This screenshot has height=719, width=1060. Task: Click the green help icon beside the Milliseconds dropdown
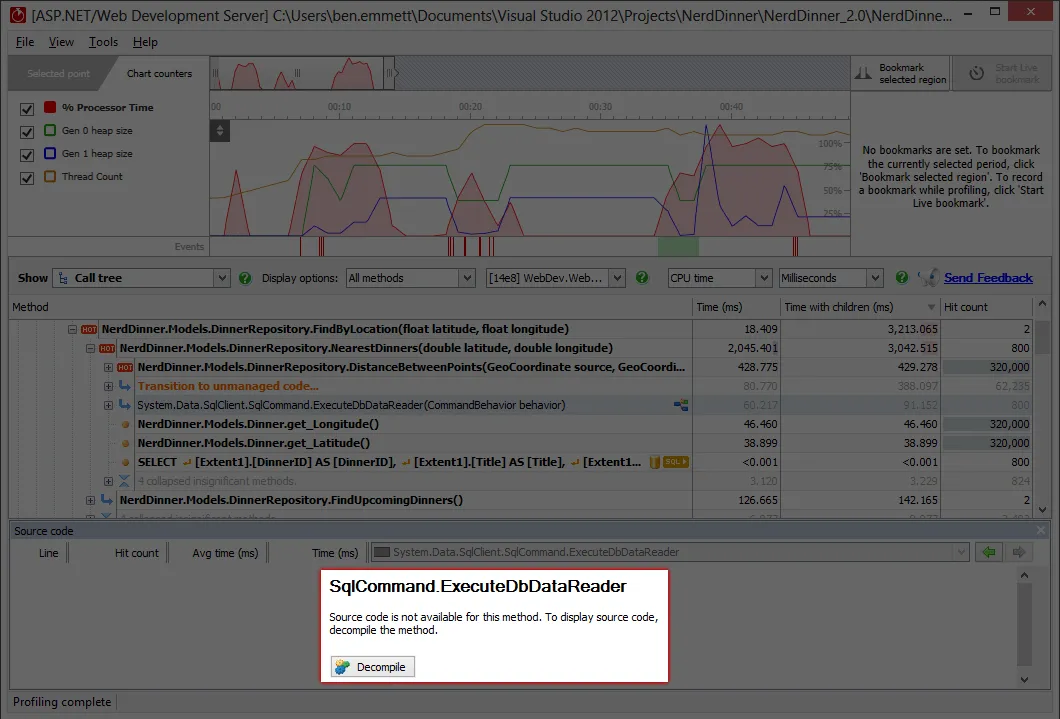[902, 278]
